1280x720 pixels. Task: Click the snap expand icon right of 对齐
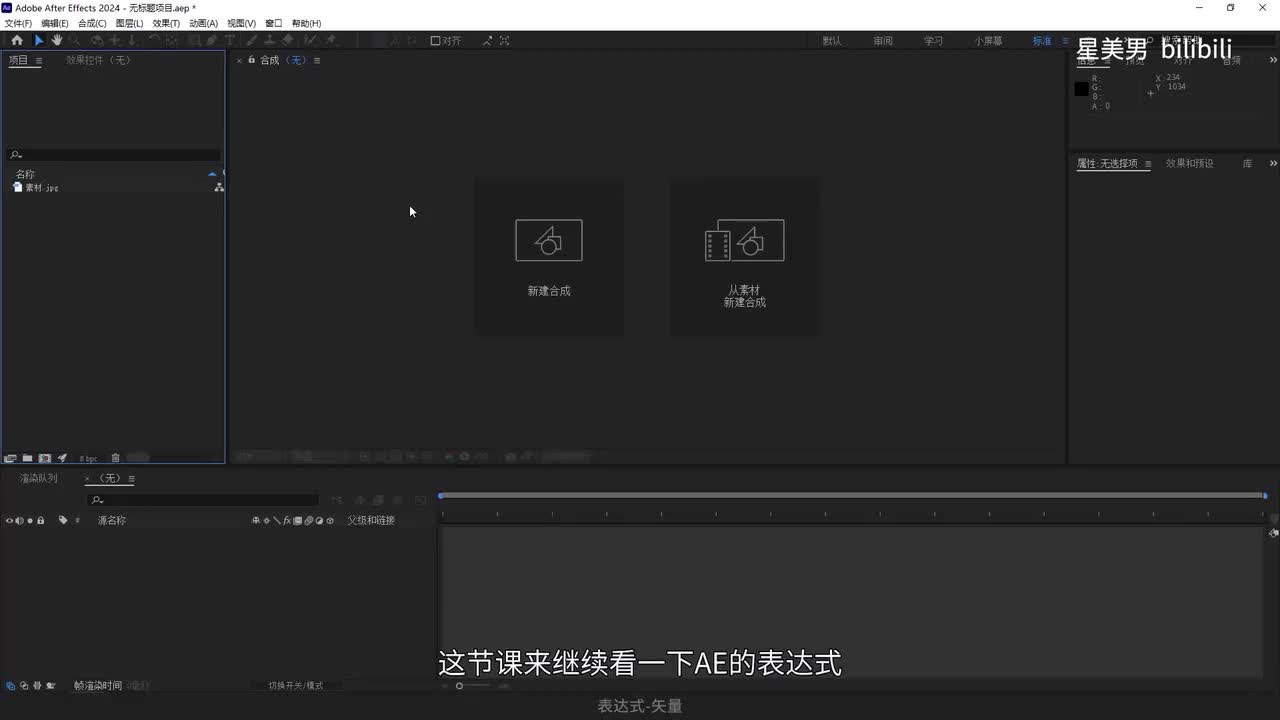click(x=505, y=41)
